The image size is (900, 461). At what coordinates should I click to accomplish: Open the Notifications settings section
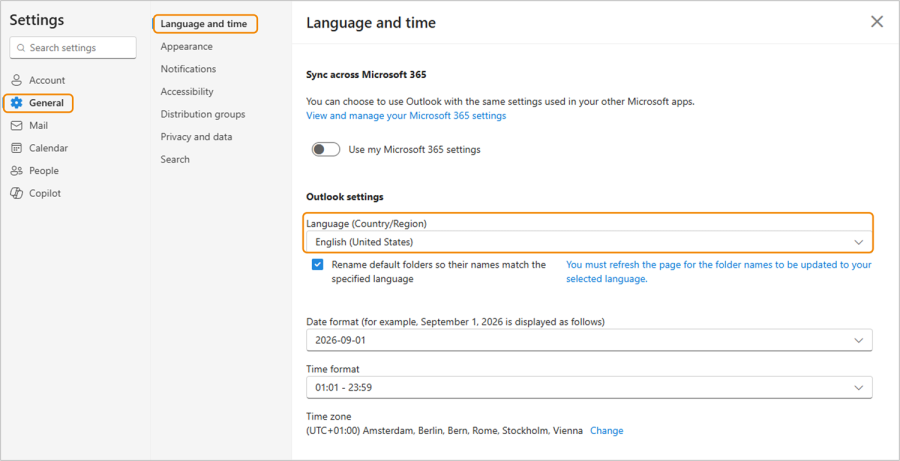click(x=188, y=69)
